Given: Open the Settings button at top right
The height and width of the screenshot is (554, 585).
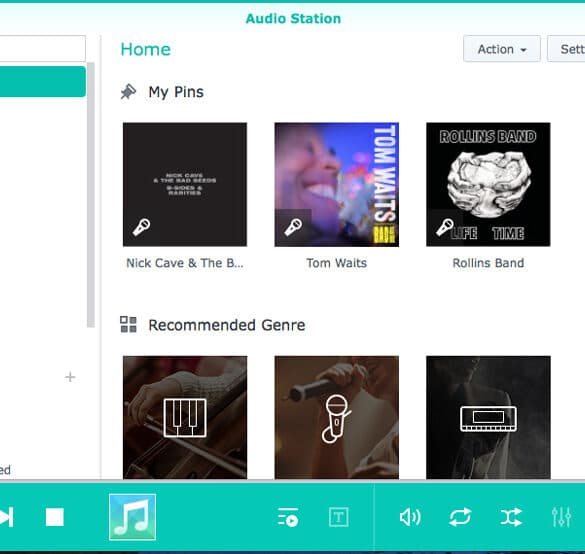Looking at the screenshot, I should 566,49.
